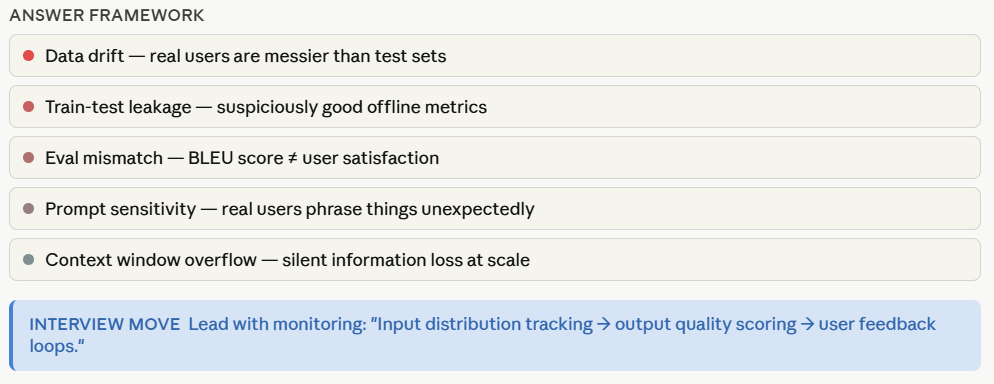Click the text 'BLEU score ≠ user satisfaction'

pyautogui.click(x=314, y=158)
